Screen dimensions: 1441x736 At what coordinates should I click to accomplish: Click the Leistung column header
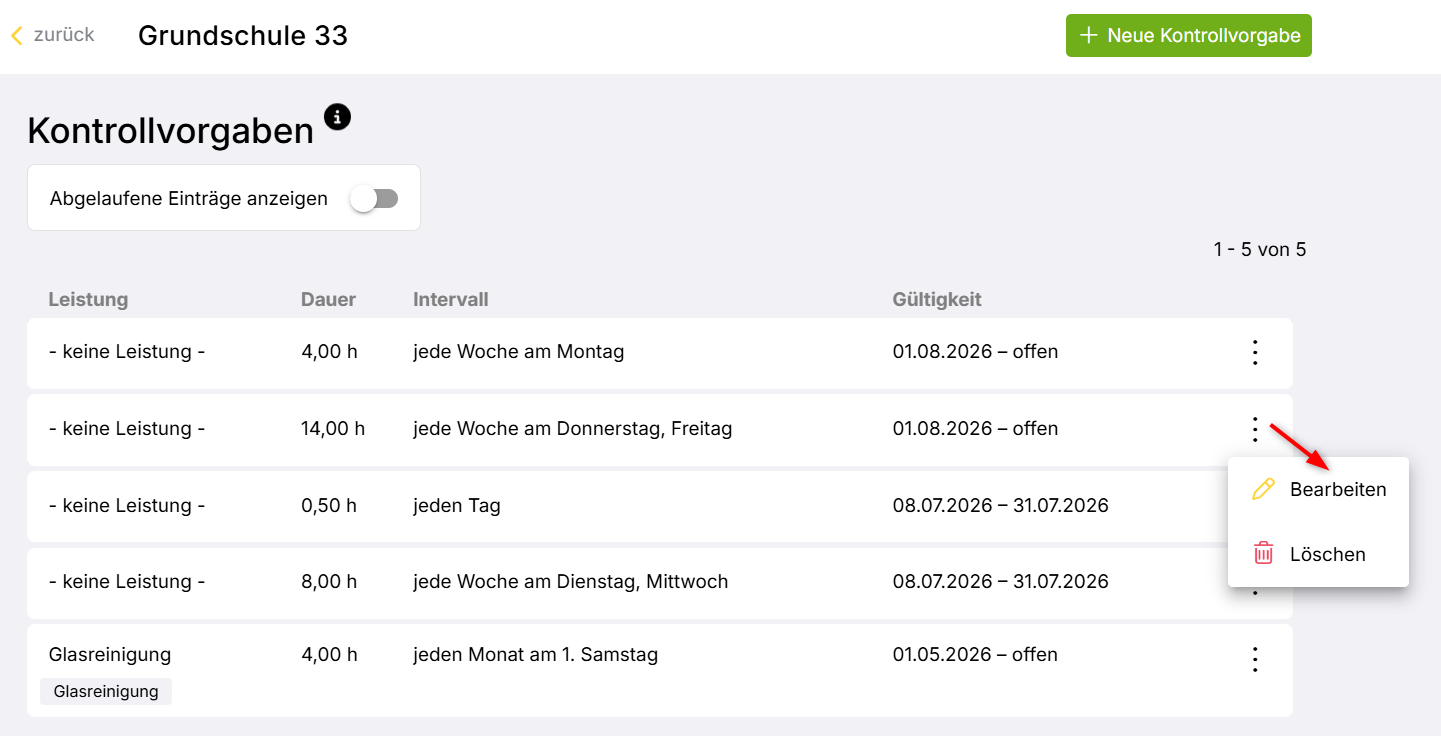(88, 299)
